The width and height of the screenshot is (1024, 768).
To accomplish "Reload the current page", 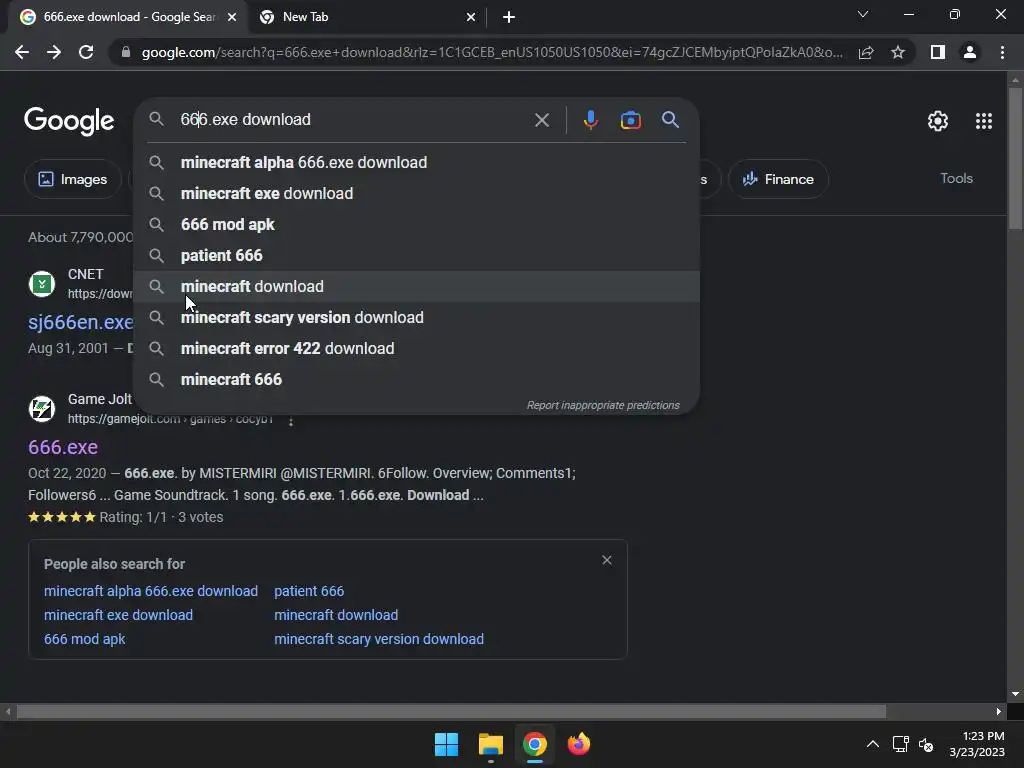I will [x=86, y=52].
